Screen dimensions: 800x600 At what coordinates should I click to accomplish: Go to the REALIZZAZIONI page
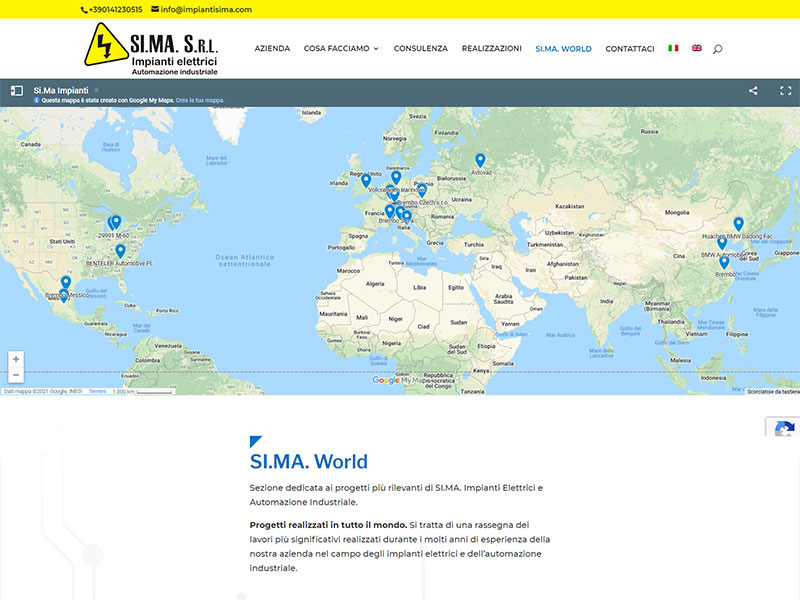point(491,48)
